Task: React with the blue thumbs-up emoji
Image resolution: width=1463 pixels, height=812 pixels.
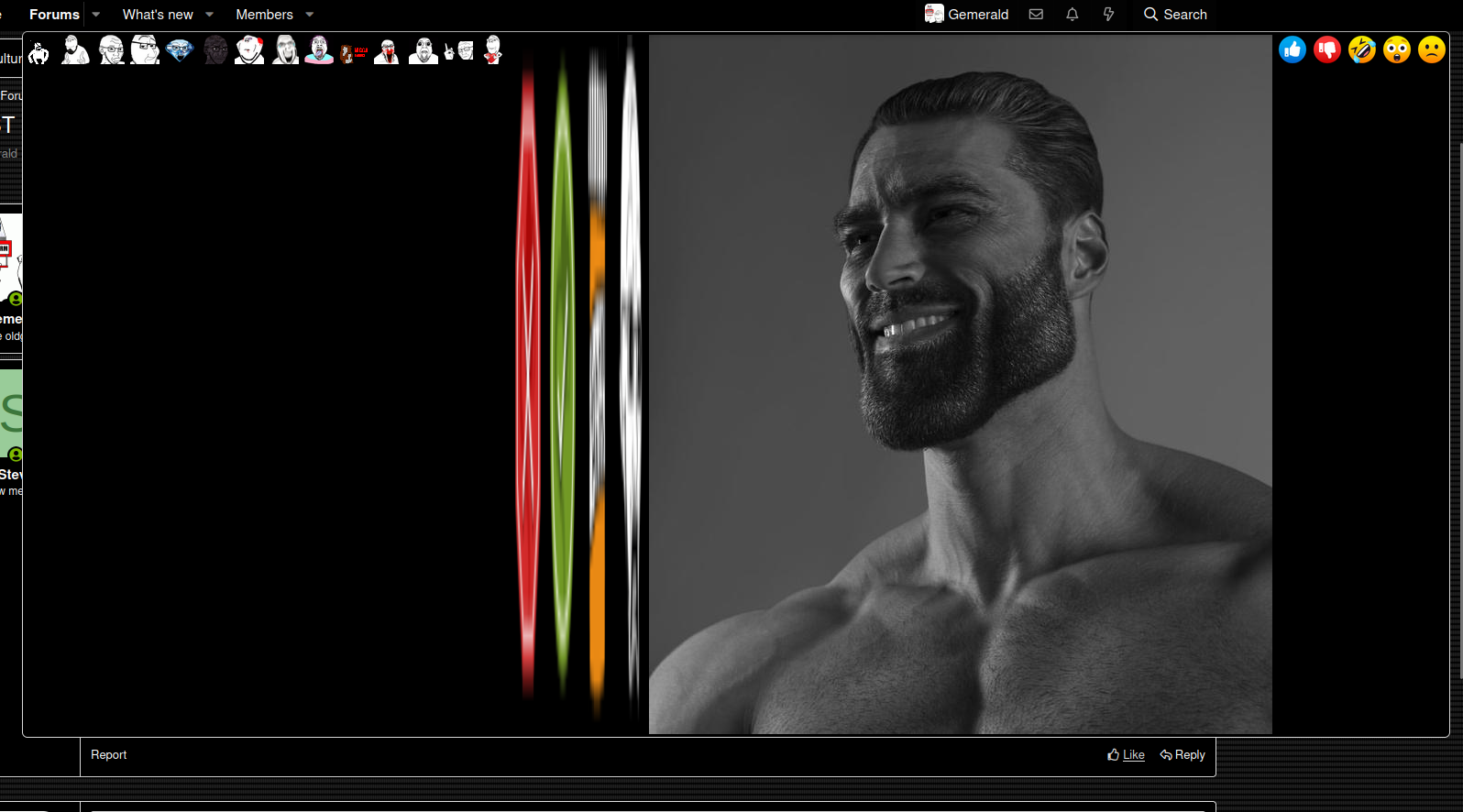Action: (x=1292, y=49)
